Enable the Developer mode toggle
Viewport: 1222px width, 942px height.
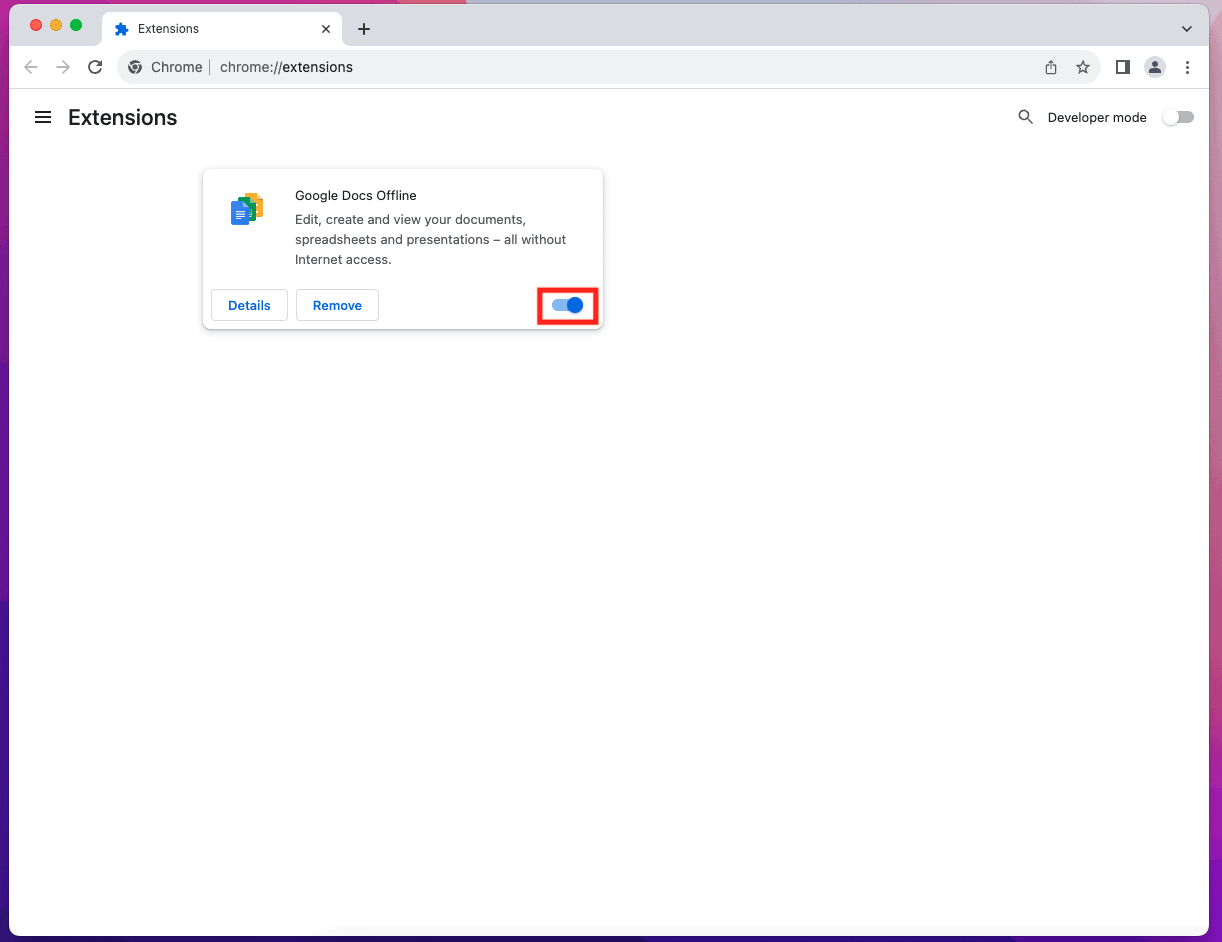click(x=1178, y=117)
